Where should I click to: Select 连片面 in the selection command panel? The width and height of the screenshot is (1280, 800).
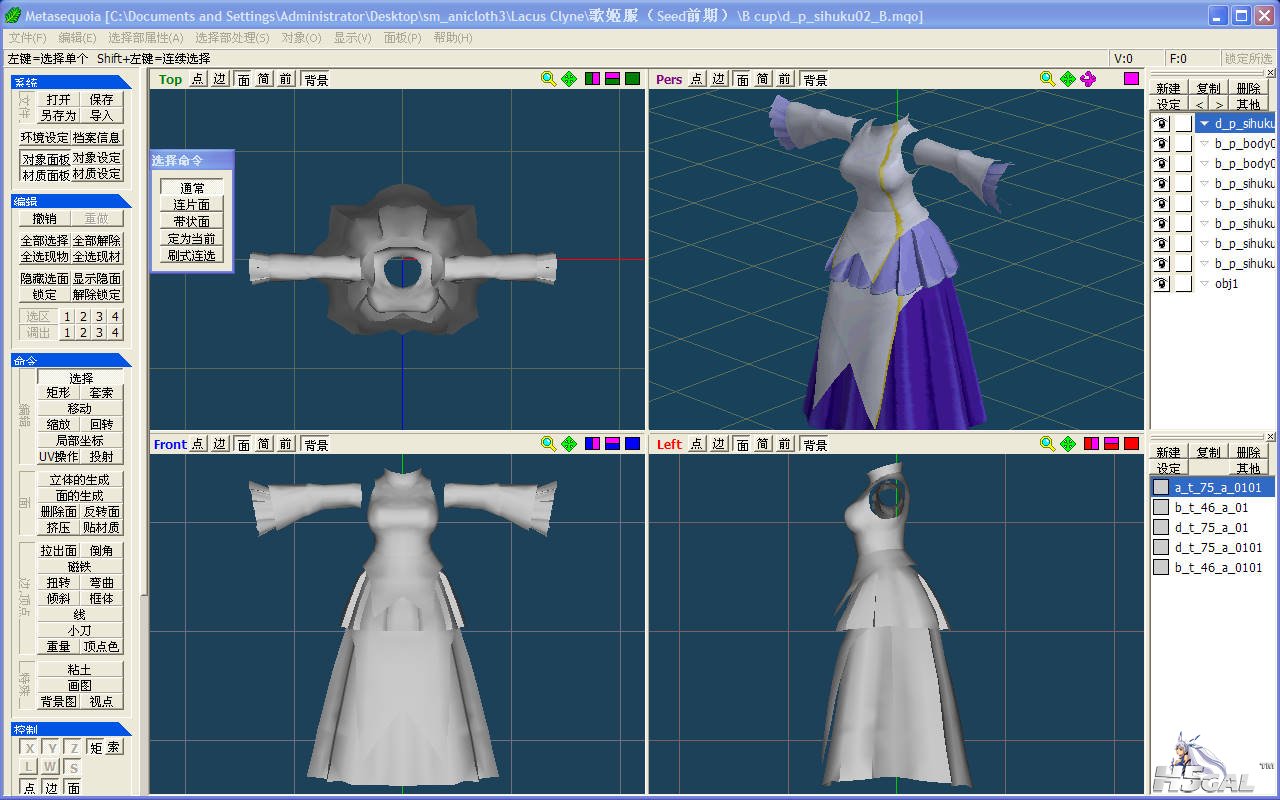191,205
